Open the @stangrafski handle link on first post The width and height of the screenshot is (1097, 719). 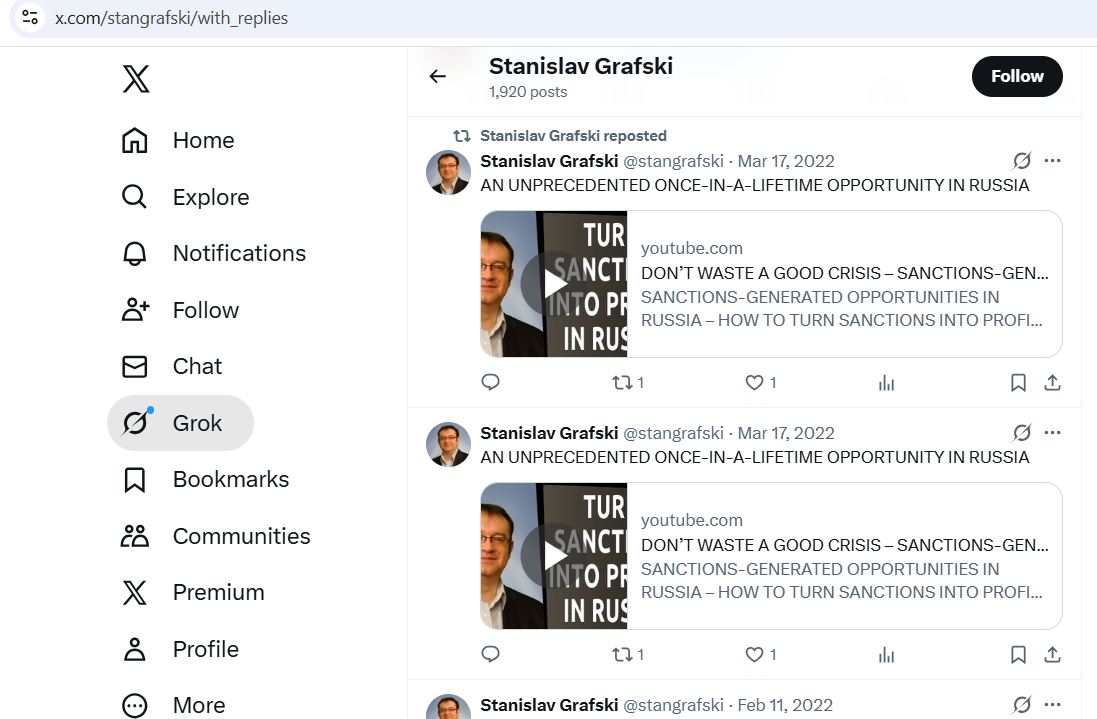(673, 161)
